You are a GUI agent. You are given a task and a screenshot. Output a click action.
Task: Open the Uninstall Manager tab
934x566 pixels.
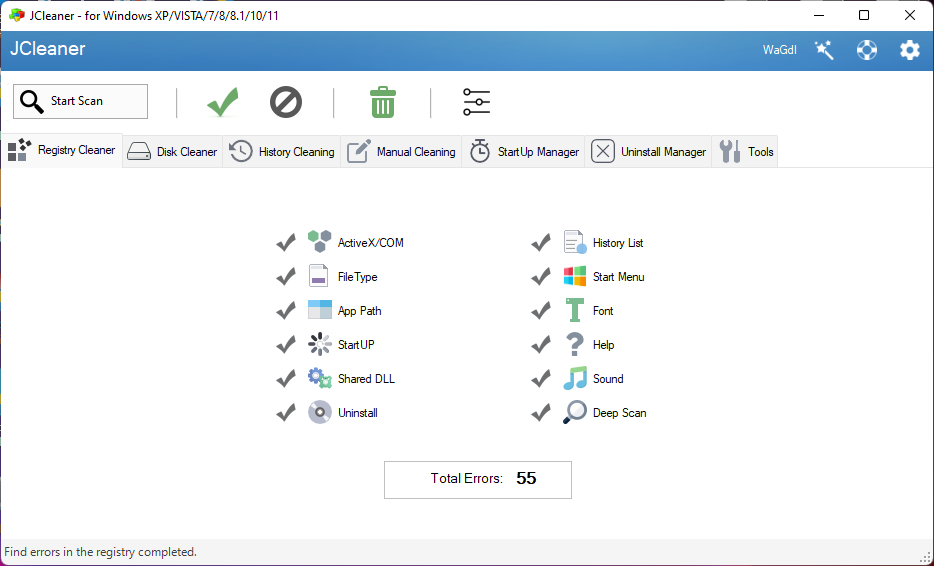(648, 152)
